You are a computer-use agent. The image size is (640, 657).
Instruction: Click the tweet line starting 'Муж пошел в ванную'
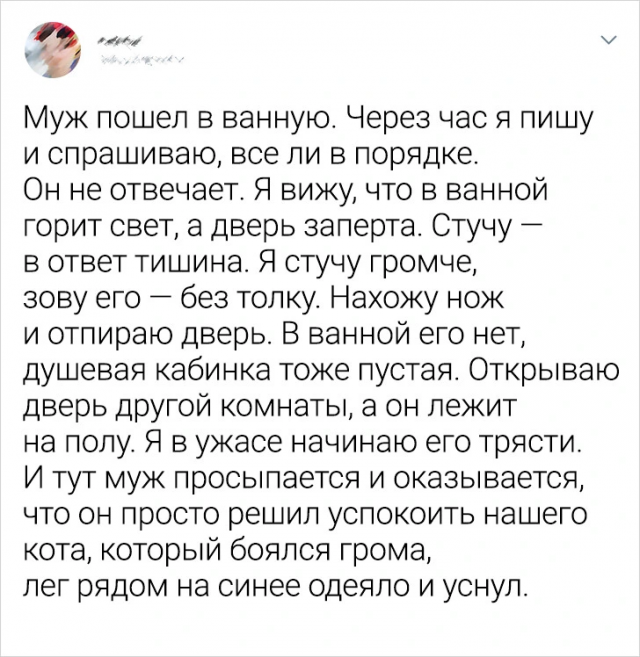(x=309, y=119)
